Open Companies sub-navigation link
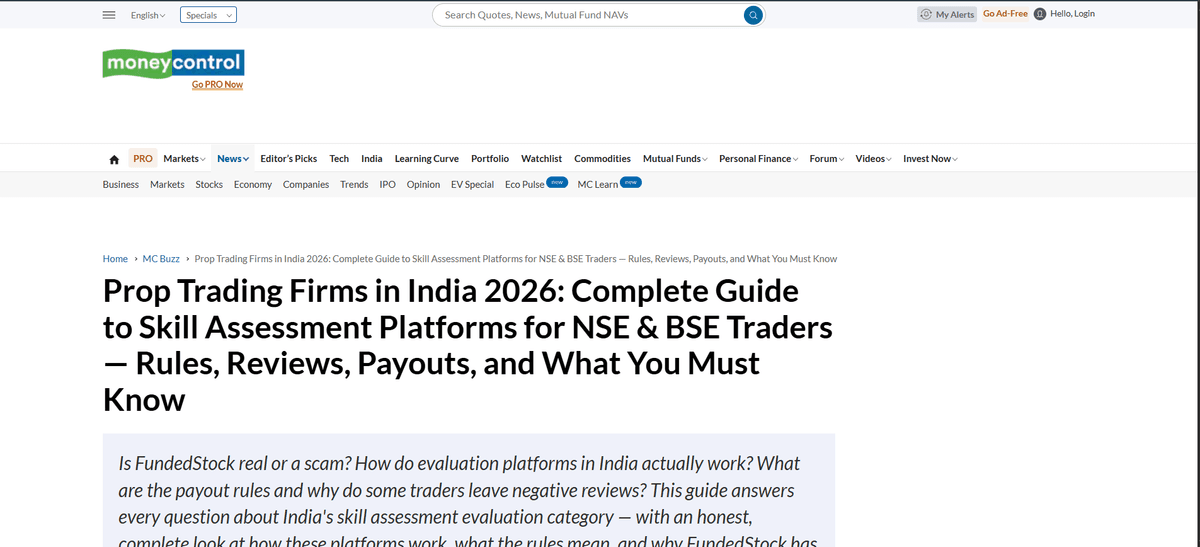Image resolution: width=1200 pixels, height=547 pixels. pyautogui.click(x=306, y=185)
